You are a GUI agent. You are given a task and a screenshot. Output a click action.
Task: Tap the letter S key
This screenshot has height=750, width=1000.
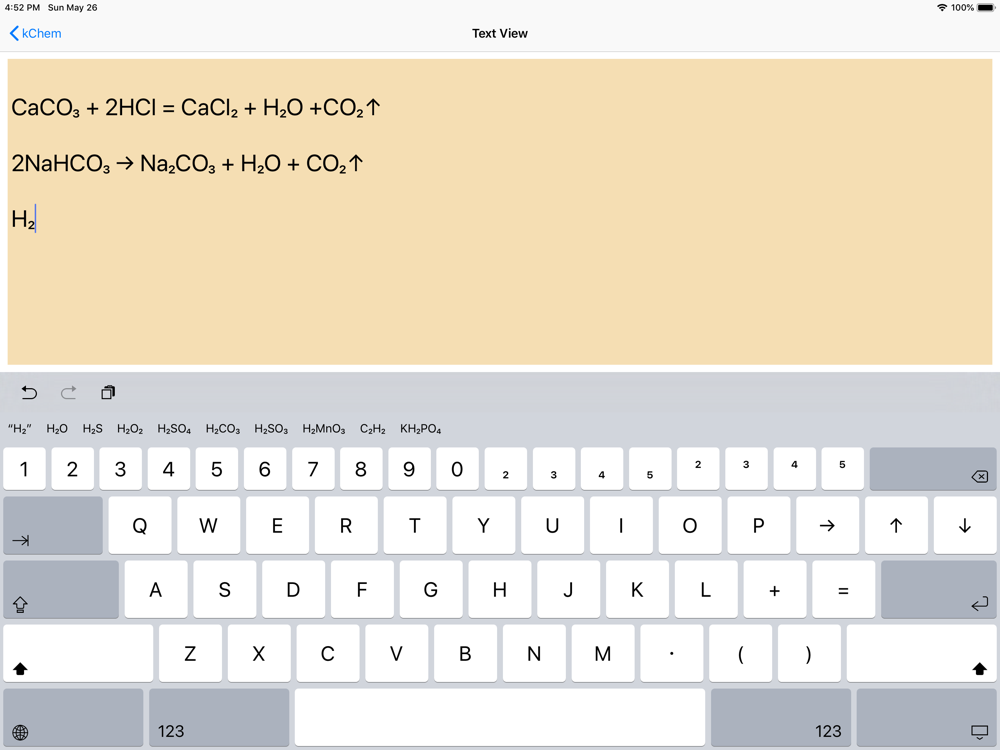[x=224, y=589]
